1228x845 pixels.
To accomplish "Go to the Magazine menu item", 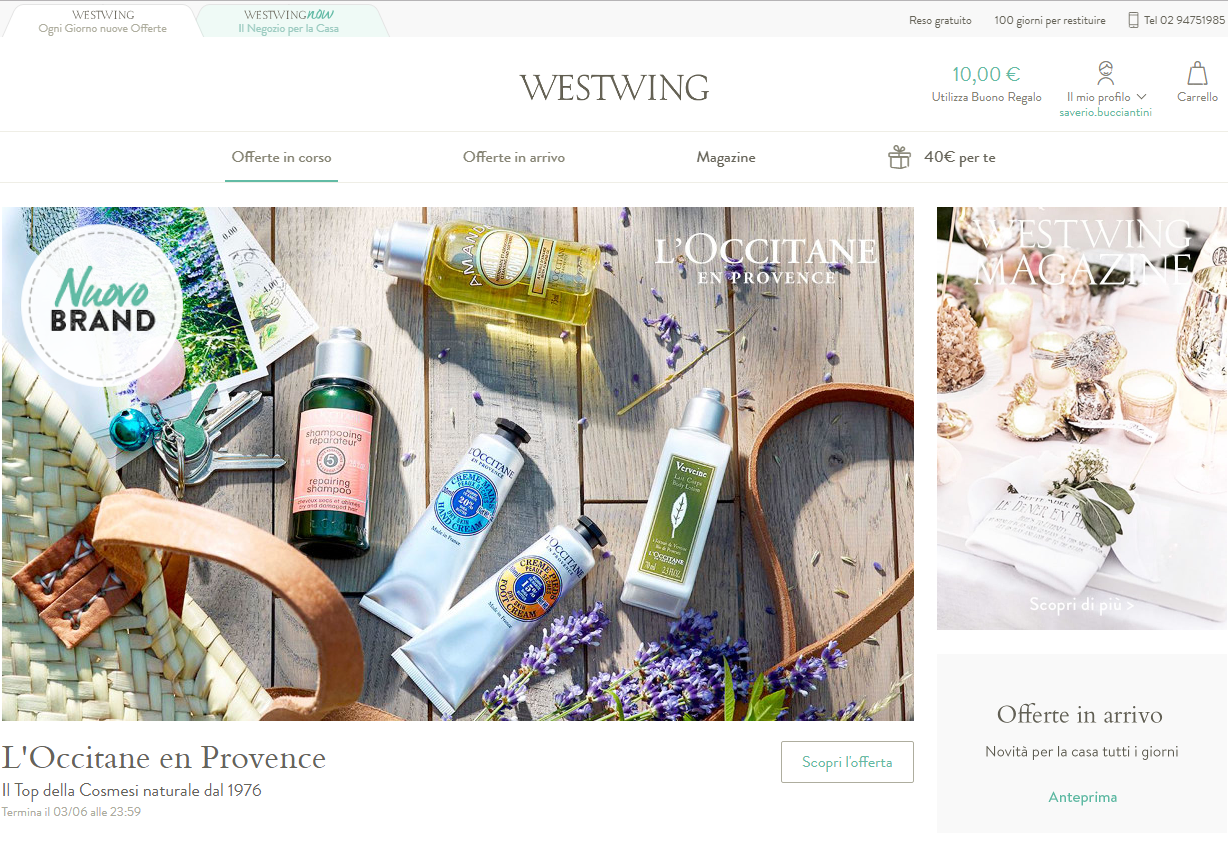I will [x=726, y=157].
